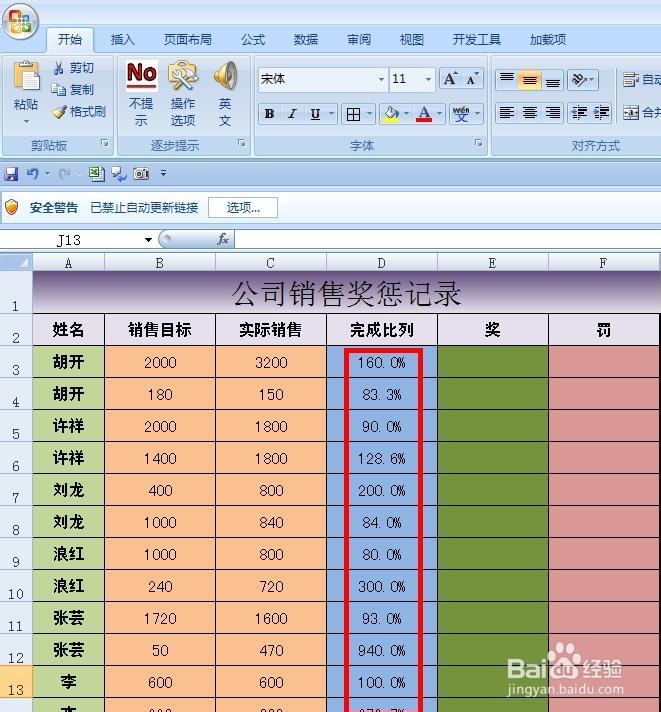Toggle Underline formatting

pos(315,114)
